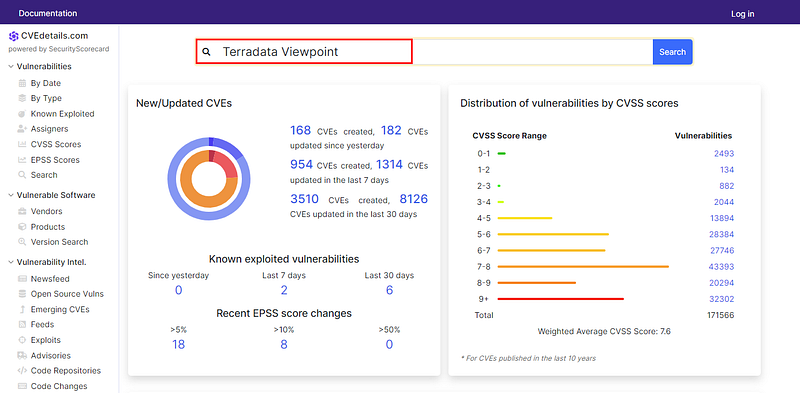Open the Documentation menu item
The image size is (800, 393).
click(x=48, y=13)
